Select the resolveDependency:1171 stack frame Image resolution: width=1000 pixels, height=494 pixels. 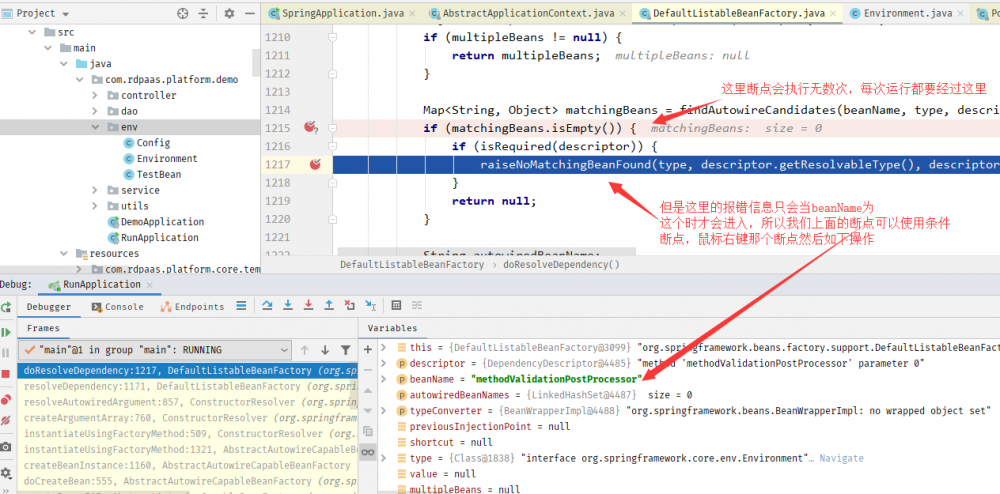click(x=188, y=386)
